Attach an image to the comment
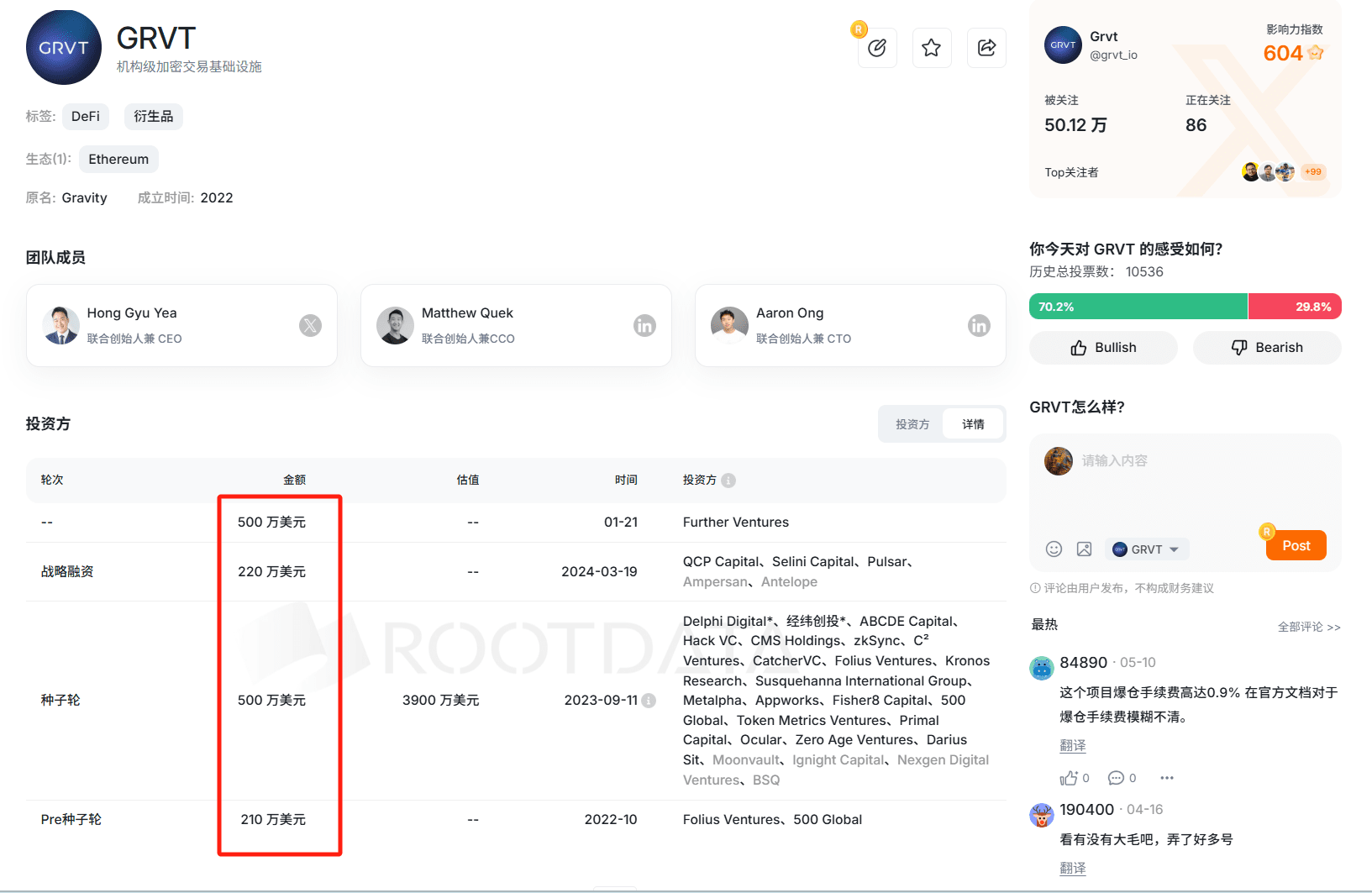The height and width of the screenshot is (893, 1372). coord(1084,549)
